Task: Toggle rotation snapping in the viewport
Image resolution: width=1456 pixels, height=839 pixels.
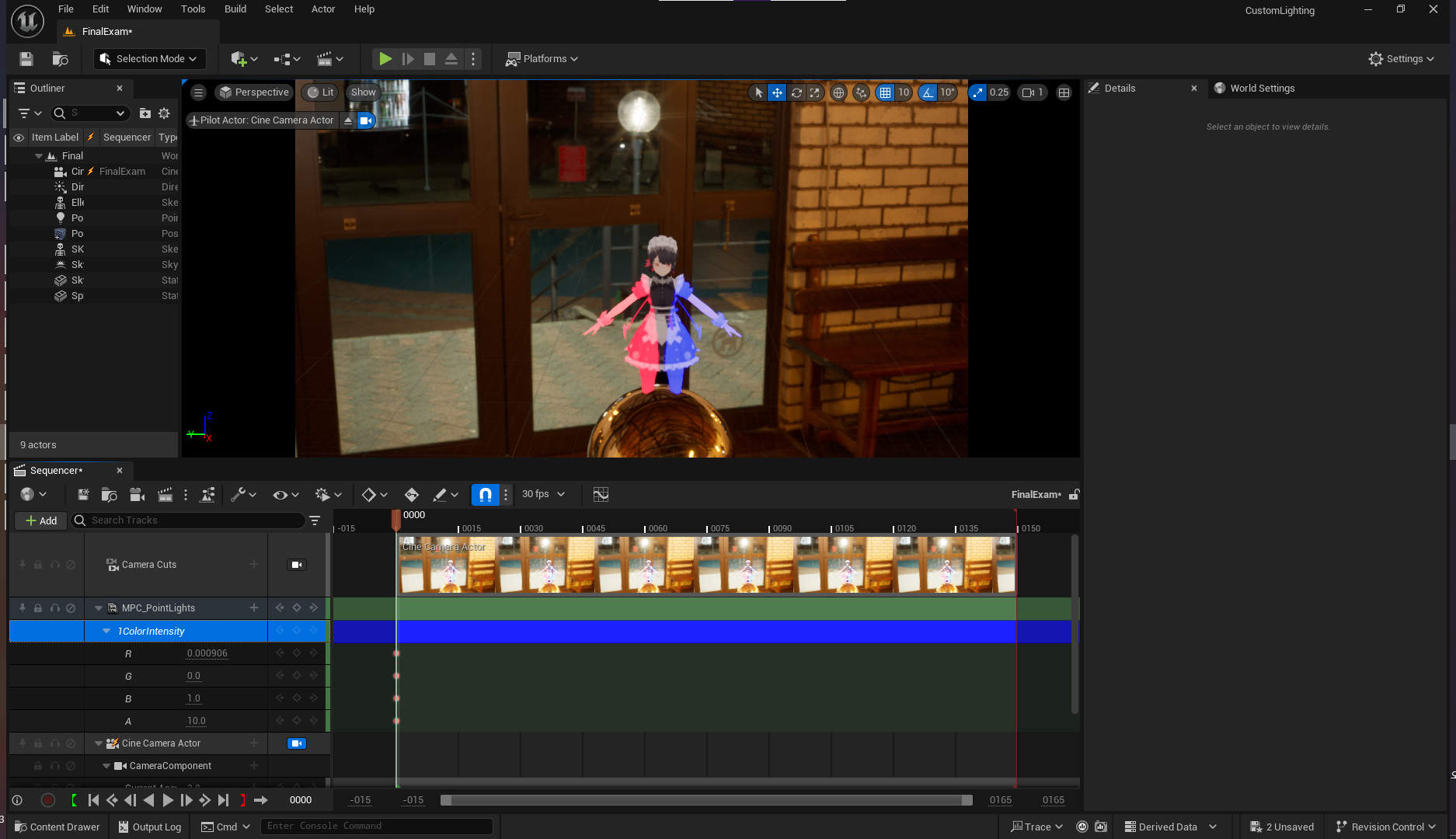Action: coord(928,92)
